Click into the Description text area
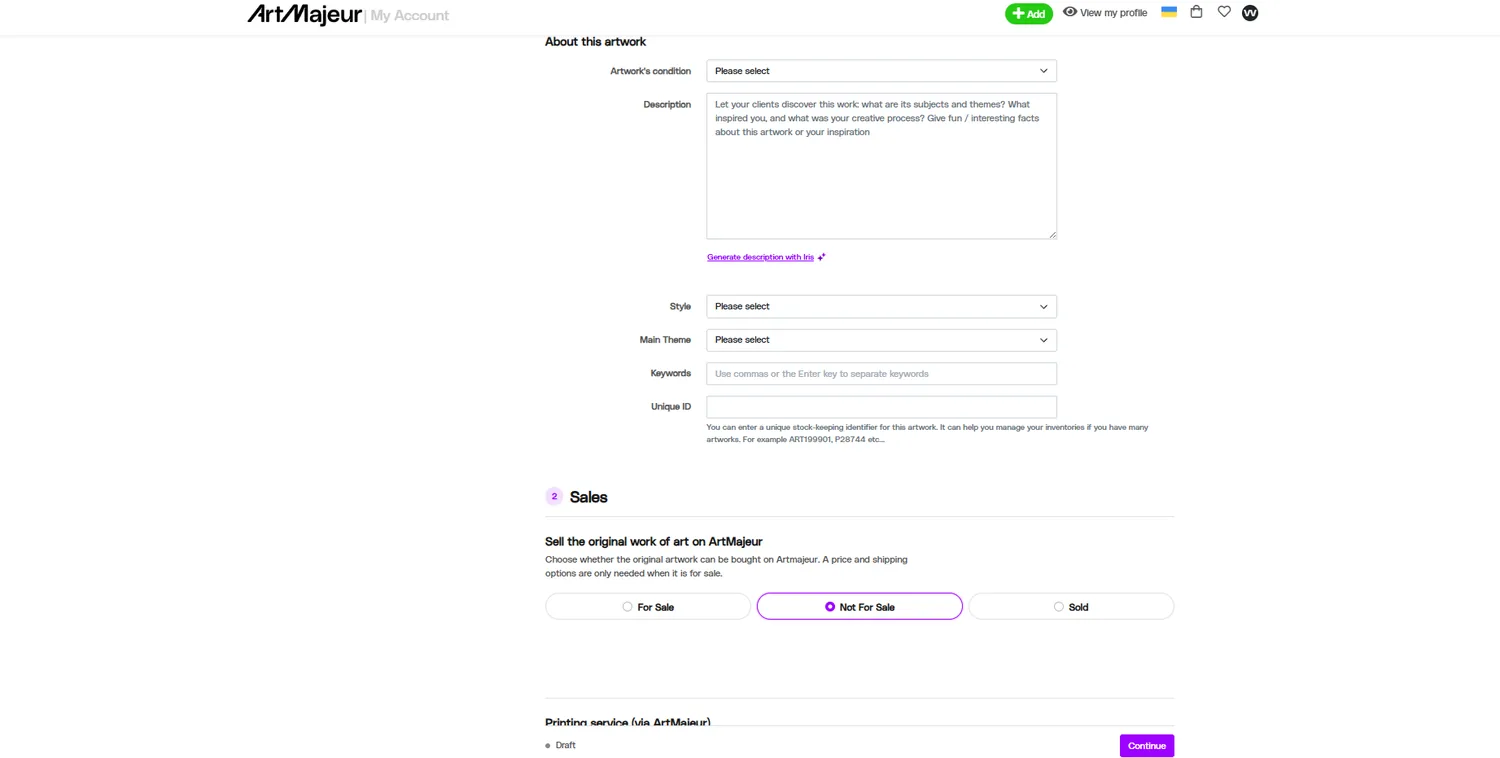Viewport: 1500px width, 758px height. coord(881,166)
